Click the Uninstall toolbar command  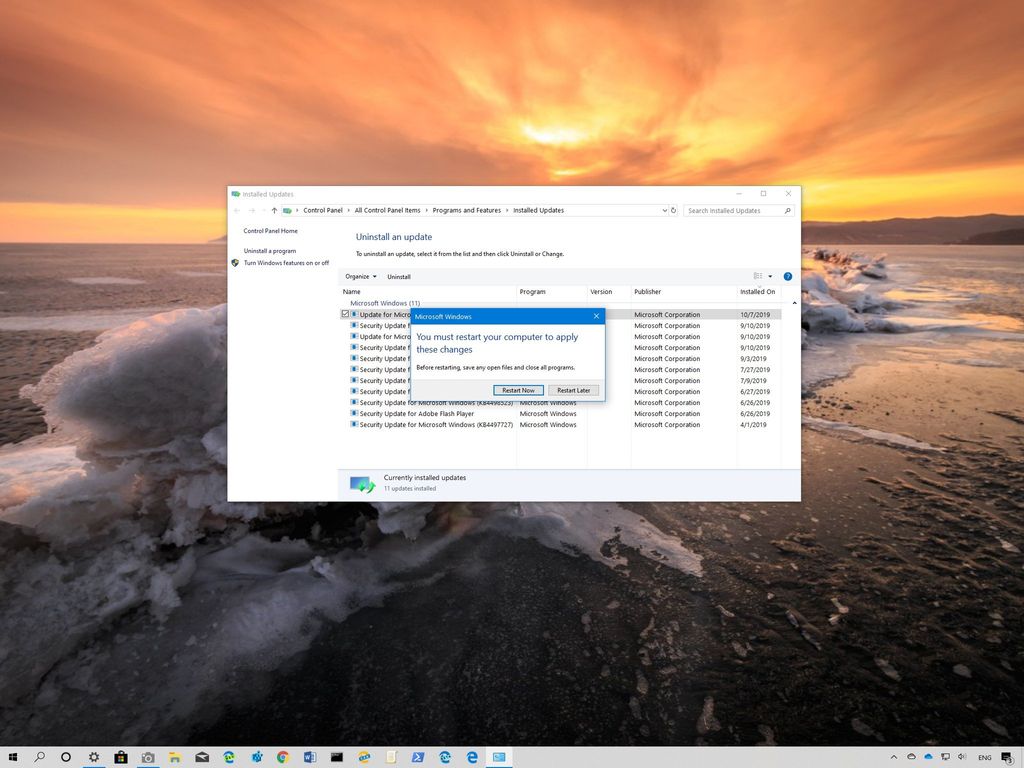398,276
